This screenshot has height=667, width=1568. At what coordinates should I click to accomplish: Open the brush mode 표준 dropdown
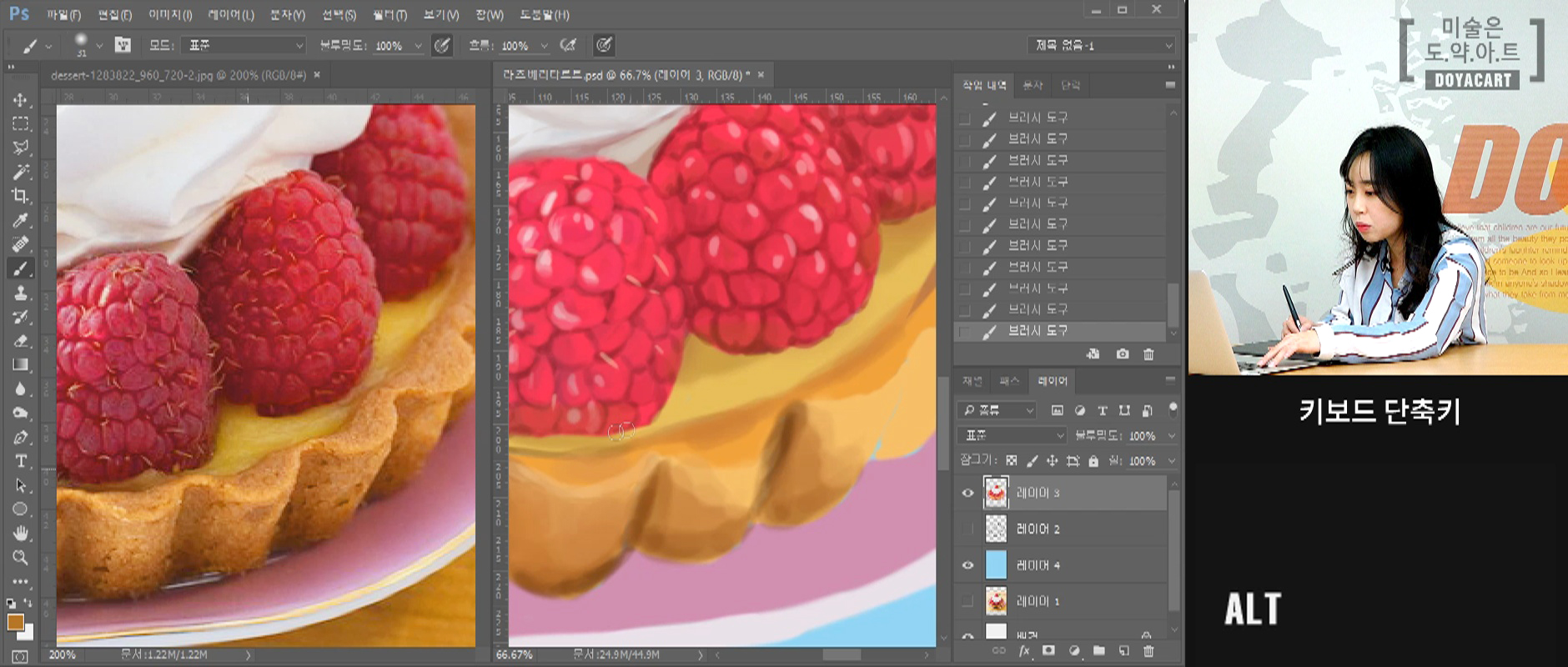click(245, 45)
